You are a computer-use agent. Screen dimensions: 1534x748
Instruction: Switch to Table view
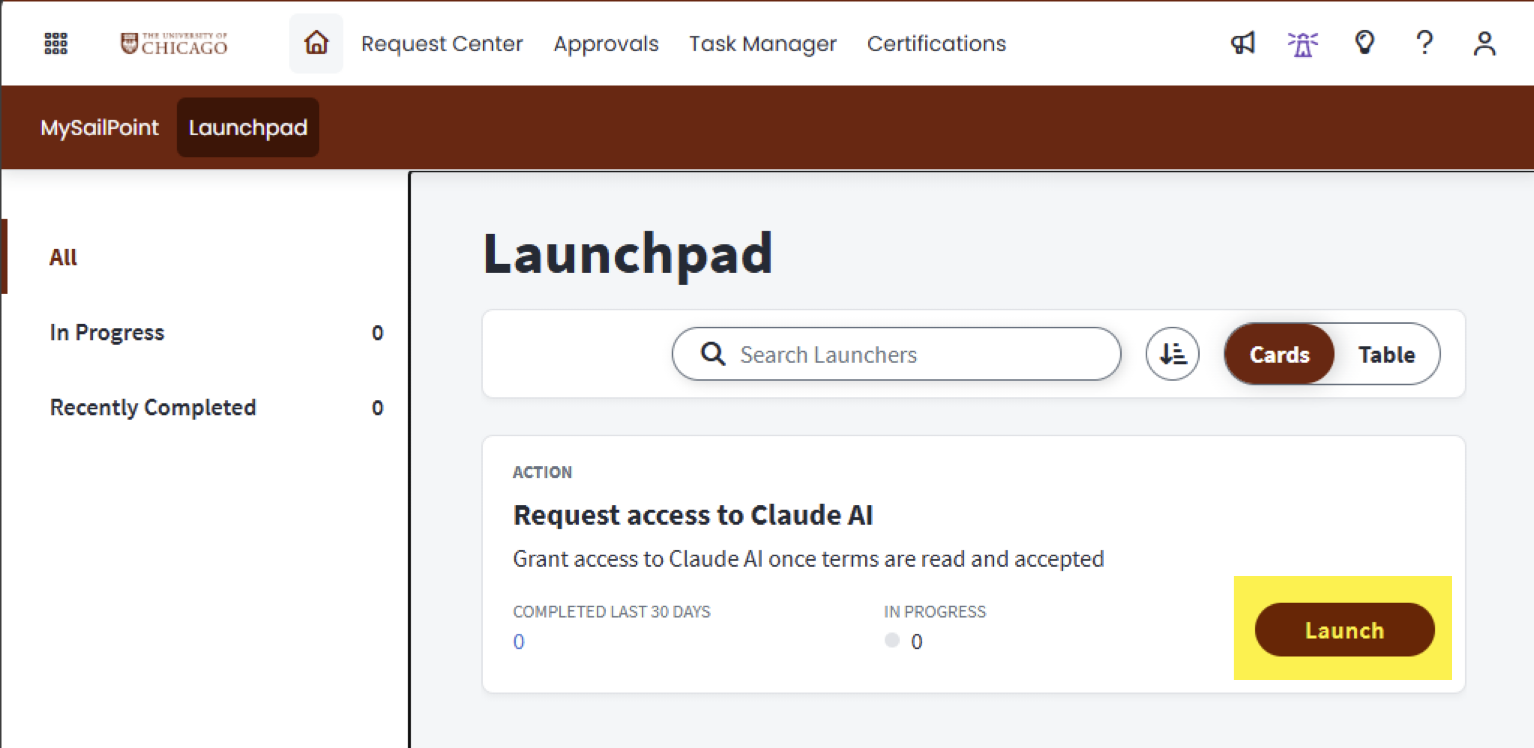(1386, 354)
